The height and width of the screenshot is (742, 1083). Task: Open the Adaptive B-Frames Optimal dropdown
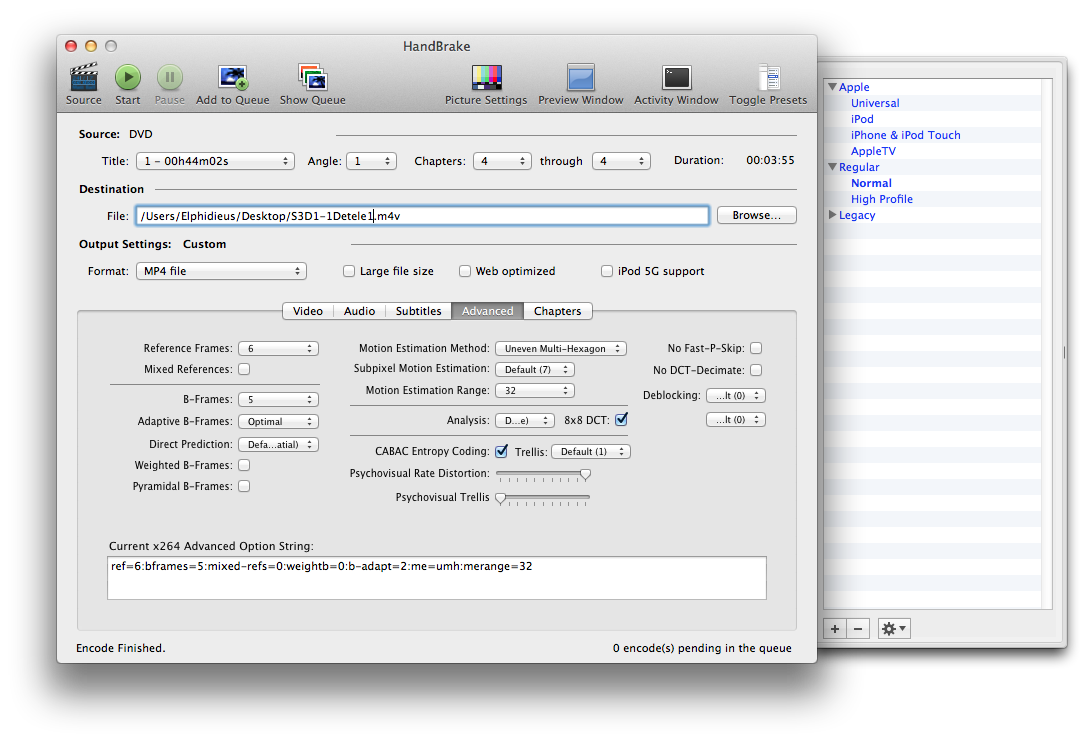coord(278,421)
